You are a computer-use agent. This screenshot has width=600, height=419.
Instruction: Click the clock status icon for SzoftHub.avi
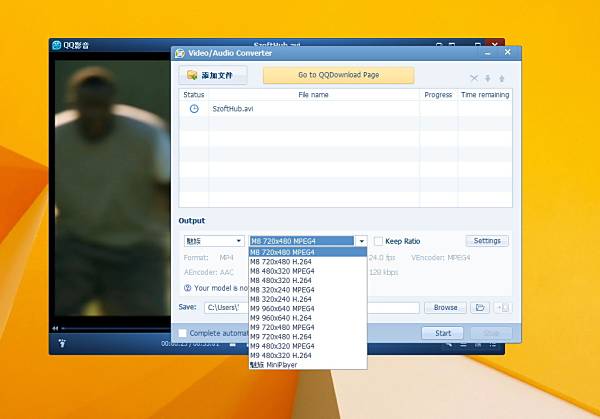tap(194, 109)
